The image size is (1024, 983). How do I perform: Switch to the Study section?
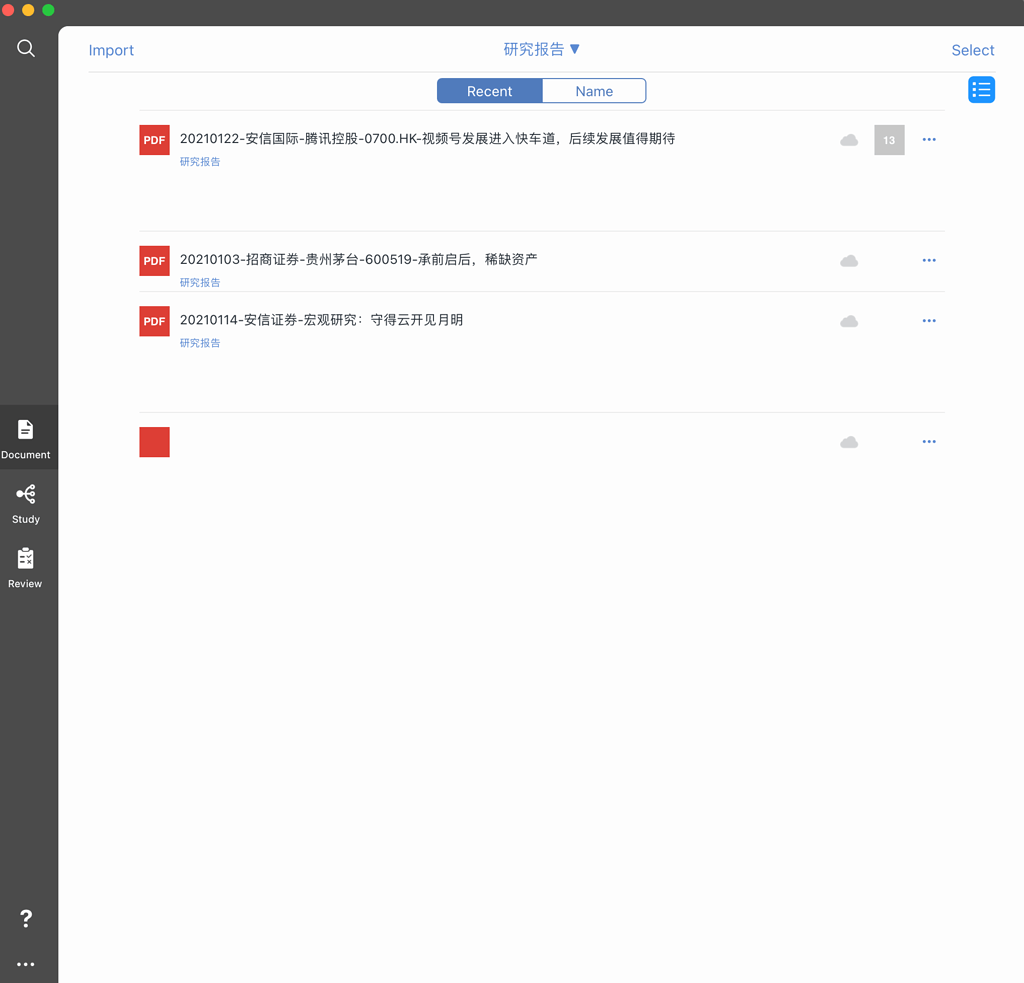(26, 504)
